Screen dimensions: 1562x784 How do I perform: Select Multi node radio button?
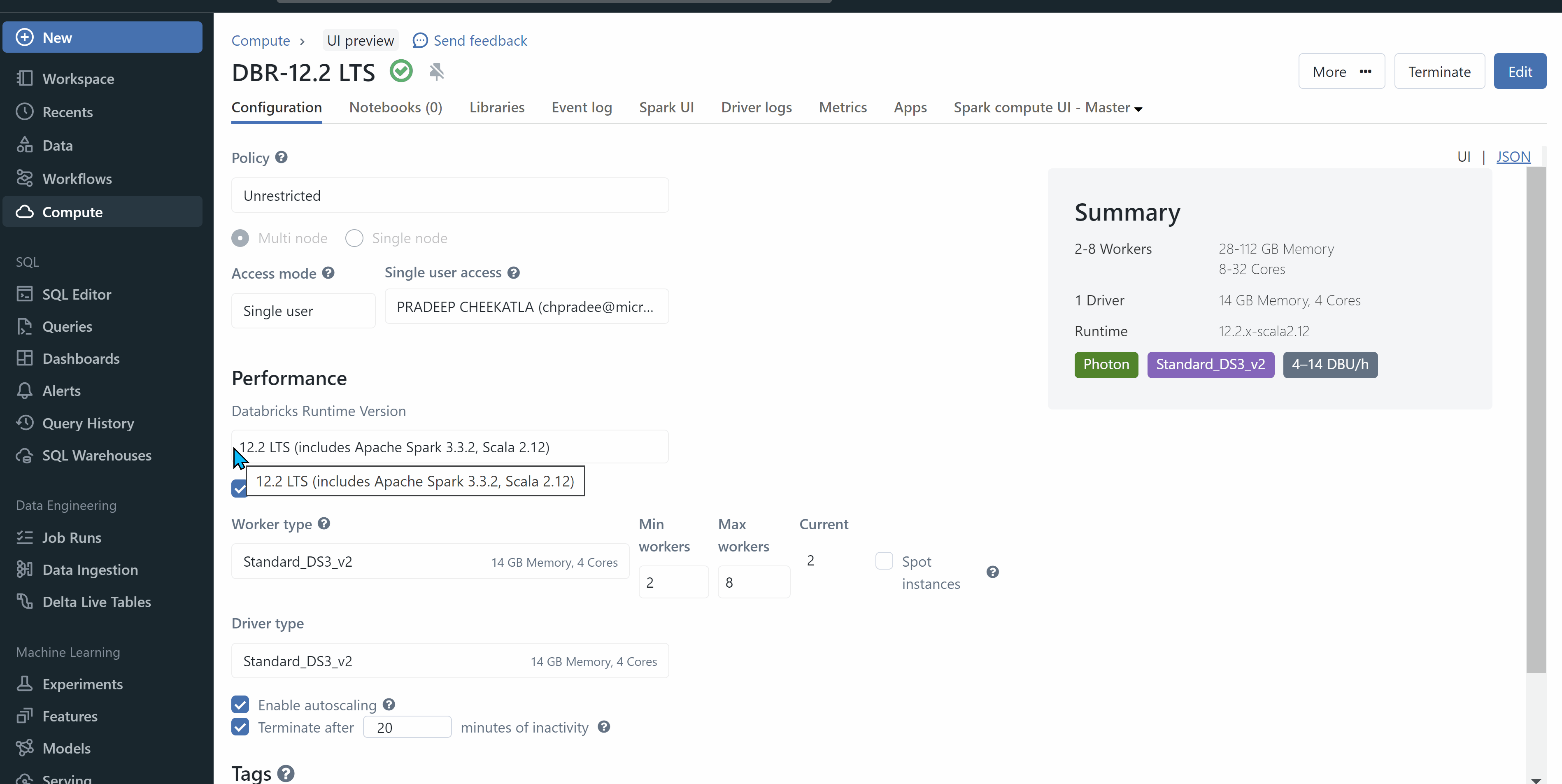(240, 238)
